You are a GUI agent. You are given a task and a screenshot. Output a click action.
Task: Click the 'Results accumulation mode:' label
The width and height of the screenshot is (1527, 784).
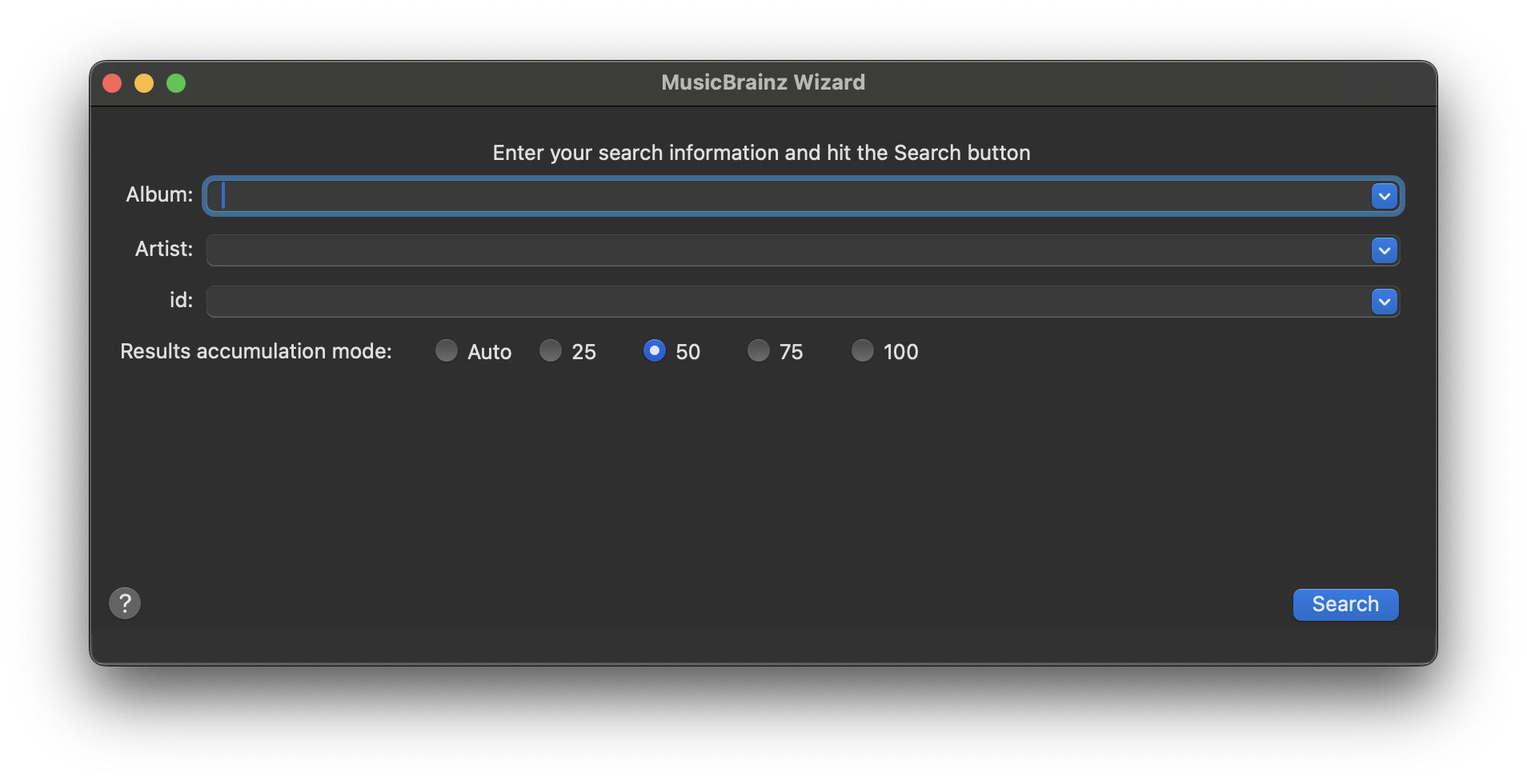[256, 351]
